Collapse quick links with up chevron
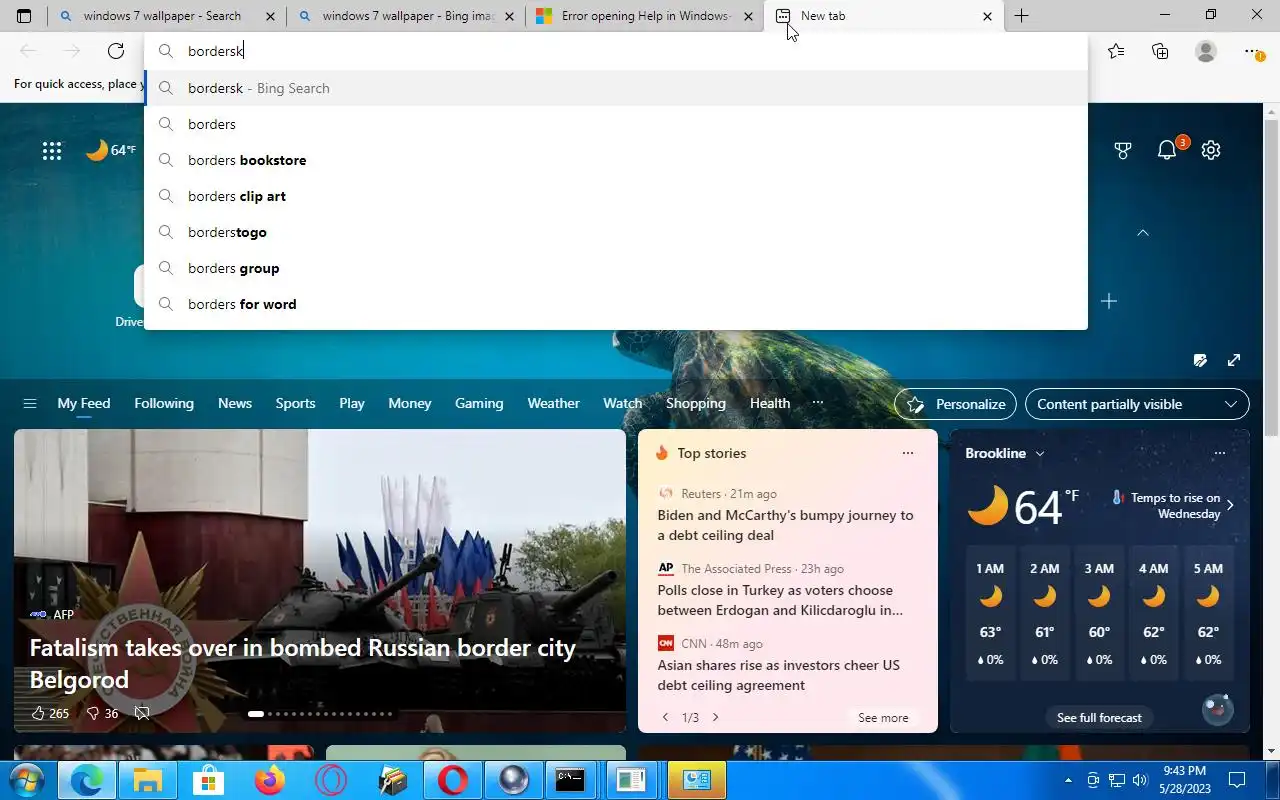 [x=1143, y=232]
